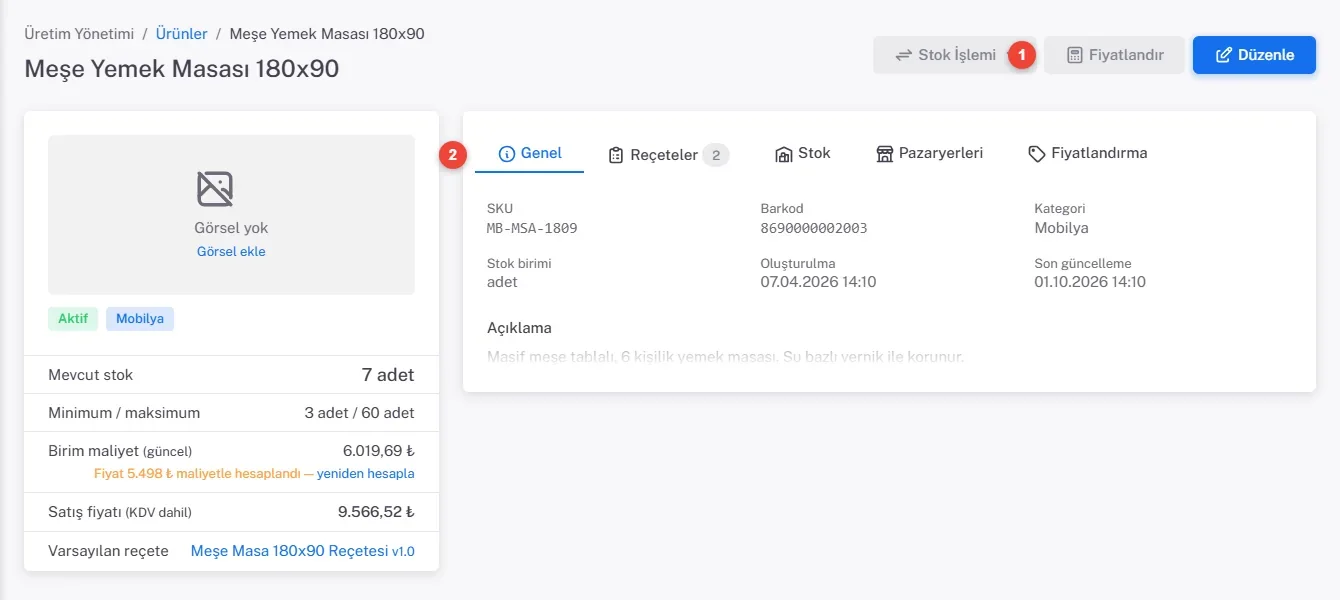This screenshot has height=600, width=1340.
Task: Click the recipe version label v1.0
Action: (x=403, y=552)
